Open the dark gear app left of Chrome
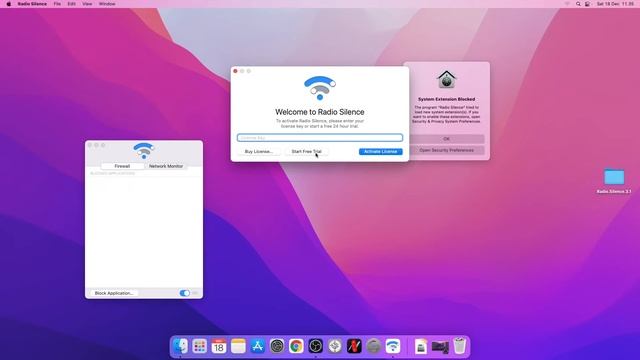 [277, 346]
